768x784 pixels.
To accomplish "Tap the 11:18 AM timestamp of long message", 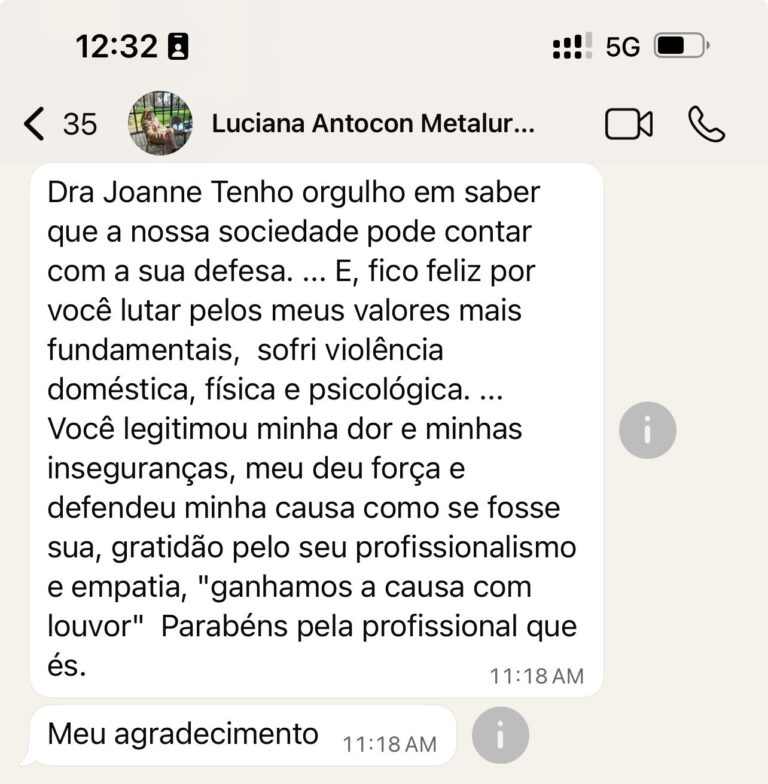I will click(x=536, y=676).
